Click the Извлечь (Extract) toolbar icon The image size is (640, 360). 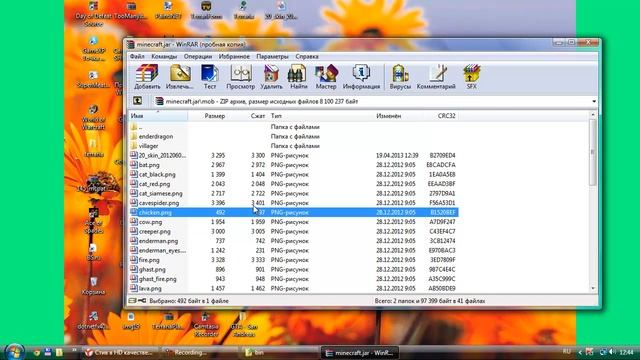coord(180,77)
